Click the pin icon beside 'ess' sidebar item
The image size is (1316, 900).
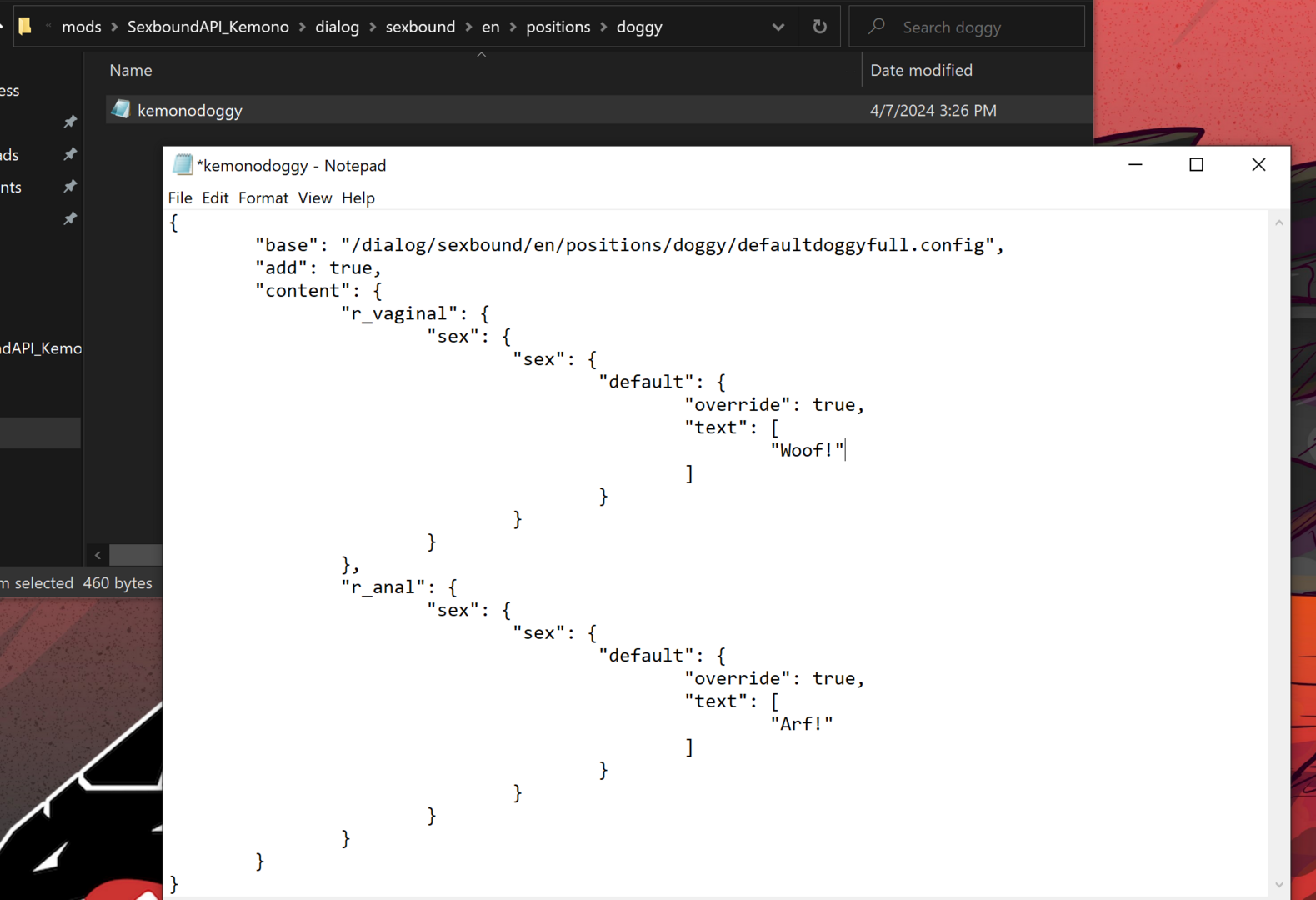point(70,122)
